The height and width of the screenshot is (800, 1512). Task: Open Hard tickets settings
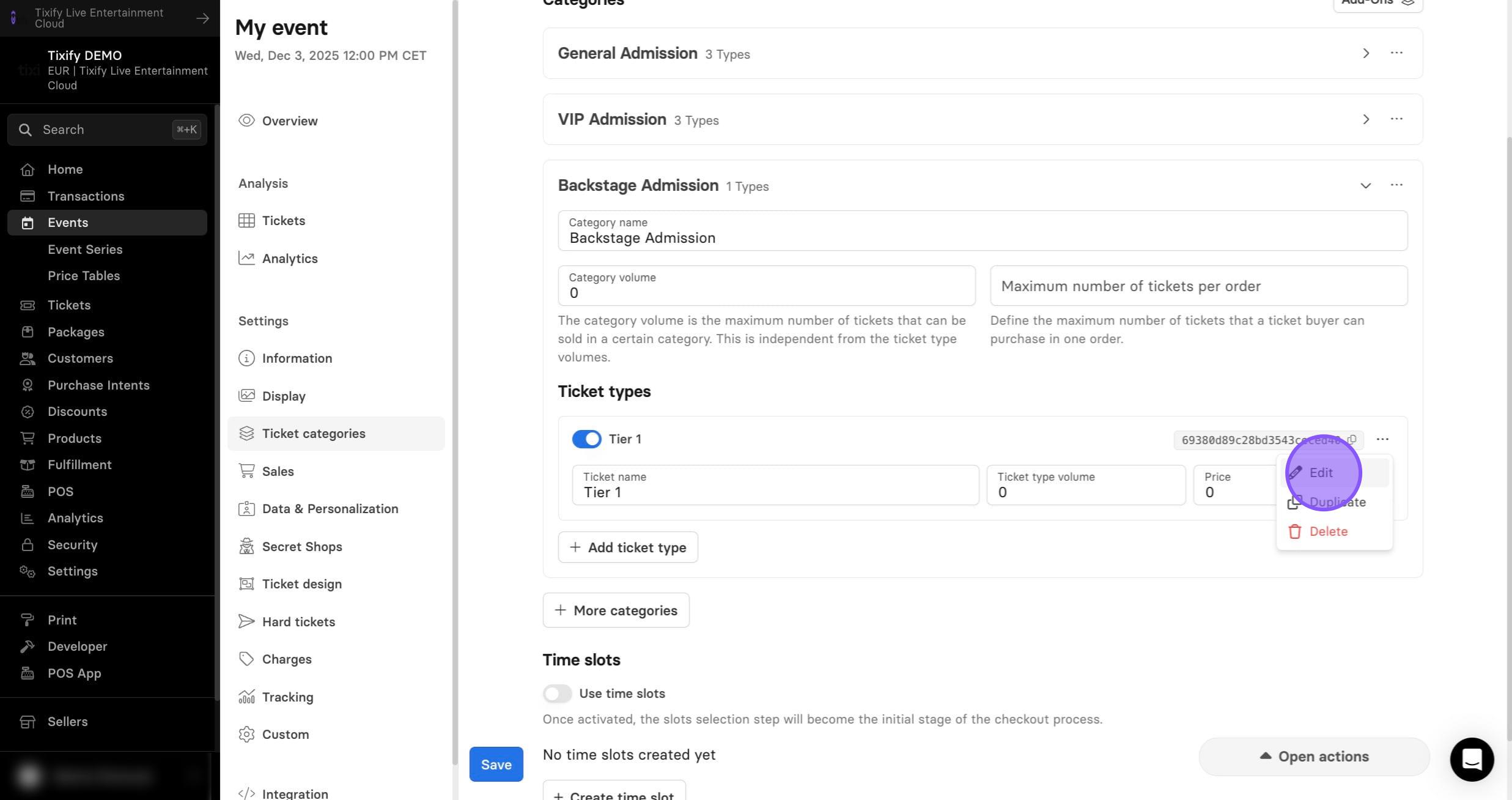tap(336, 622)
